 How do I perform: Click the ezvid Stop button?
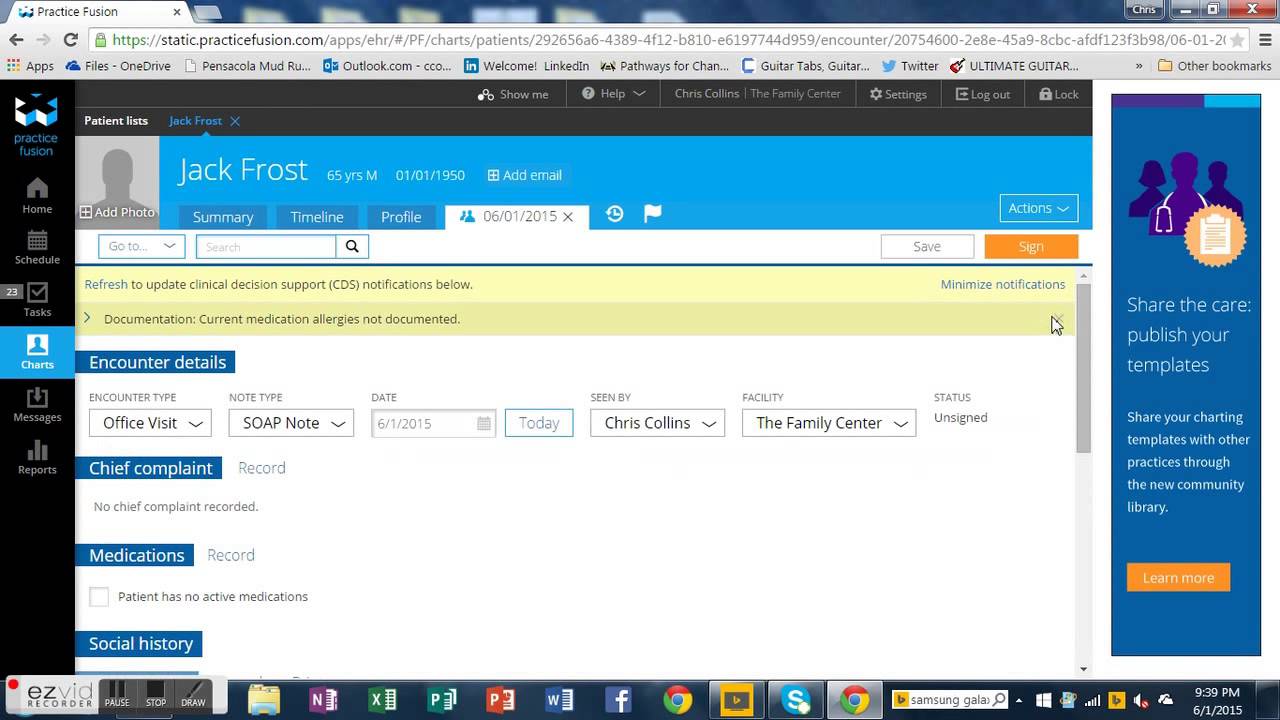(155, 693)
